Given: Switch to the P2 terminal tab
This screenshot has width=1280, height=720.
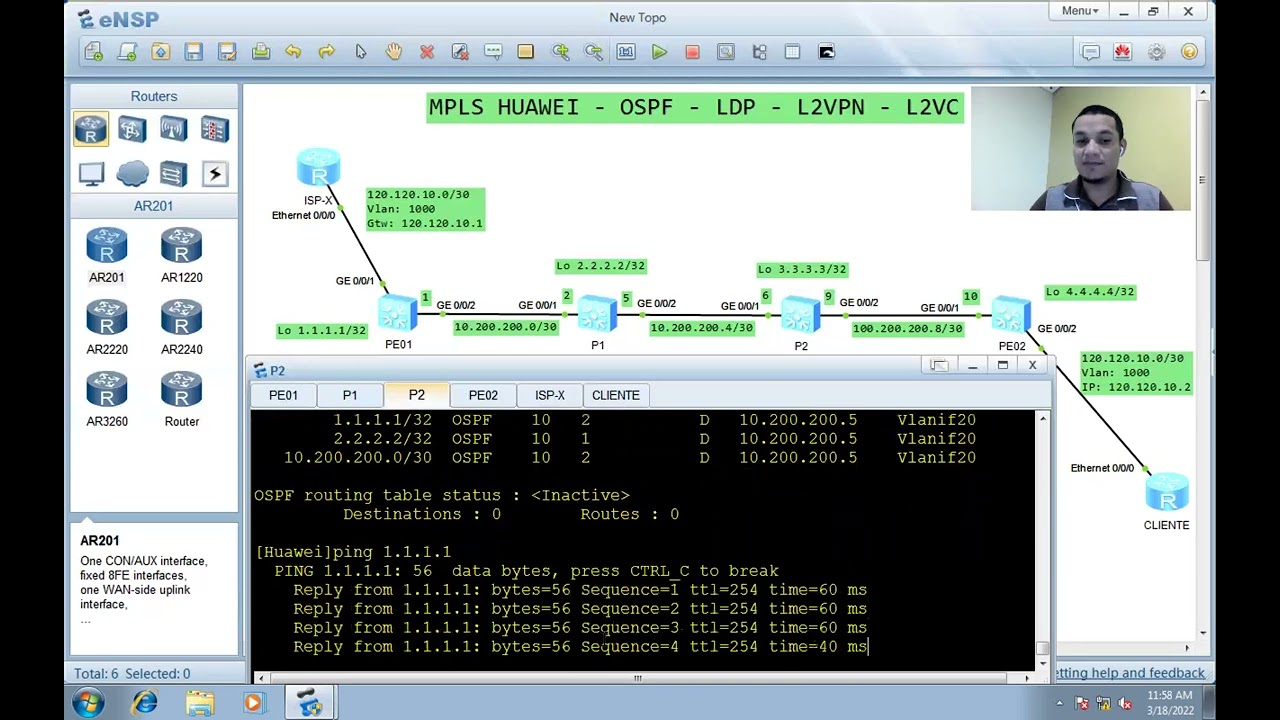Looking at the screenshot, I should (x=416, y=395).
